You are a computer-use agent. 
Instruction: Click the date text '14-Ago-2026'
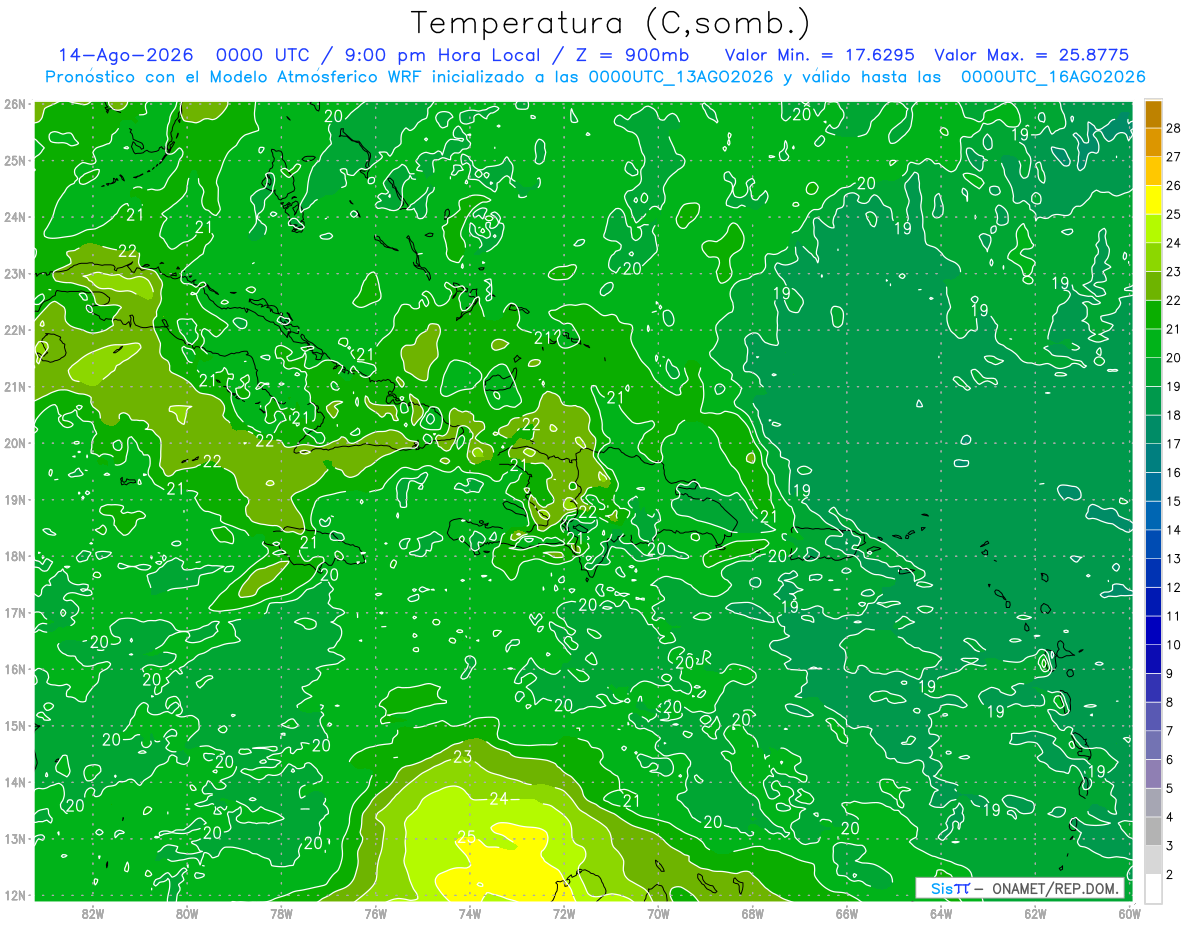[x=126, y=55]
